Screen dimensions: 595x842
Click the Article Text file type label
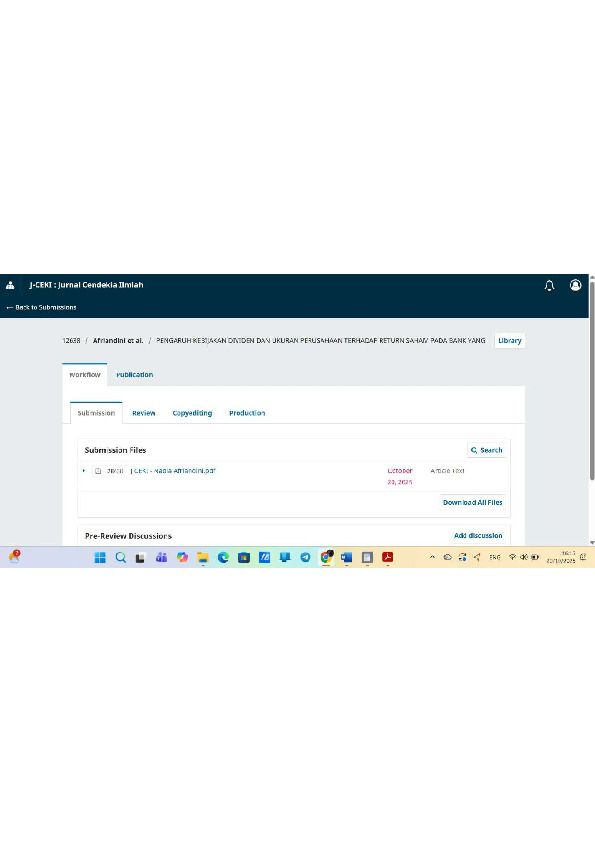447,470
